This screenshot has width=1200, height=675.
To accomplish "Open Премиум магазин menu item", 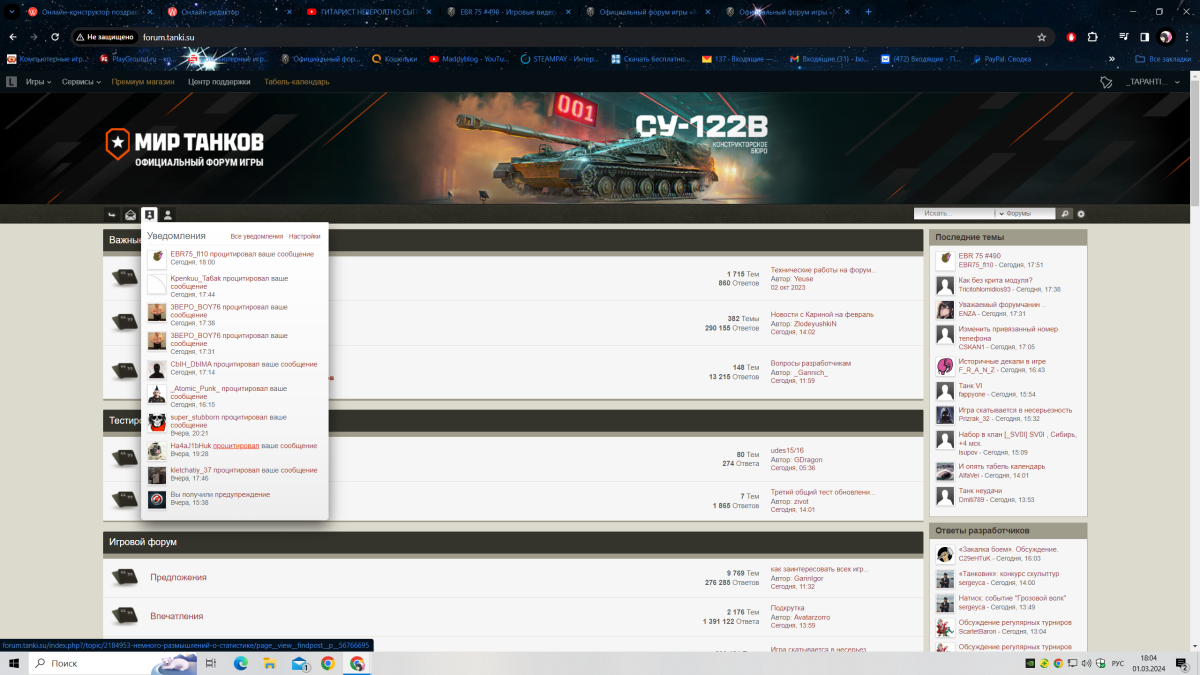I will pyautogui.click(x=143, y=82).
